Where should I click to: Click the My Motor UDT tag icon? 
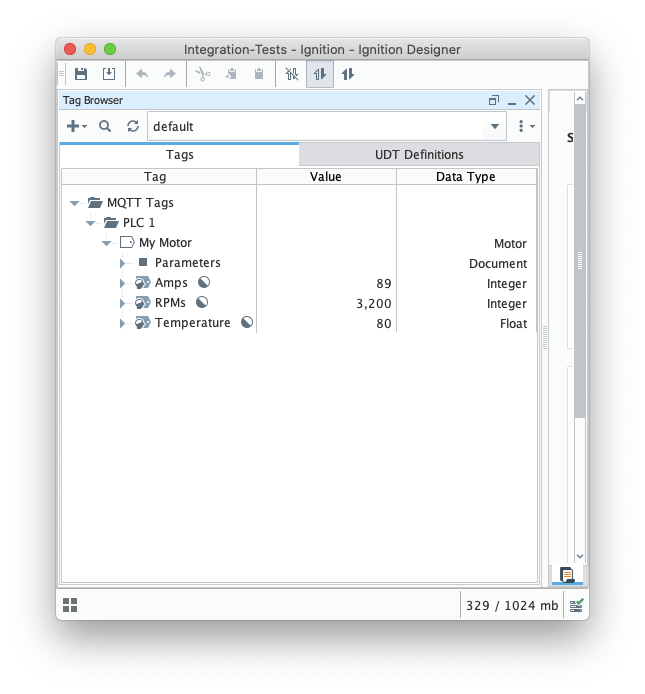coord(127,243)
